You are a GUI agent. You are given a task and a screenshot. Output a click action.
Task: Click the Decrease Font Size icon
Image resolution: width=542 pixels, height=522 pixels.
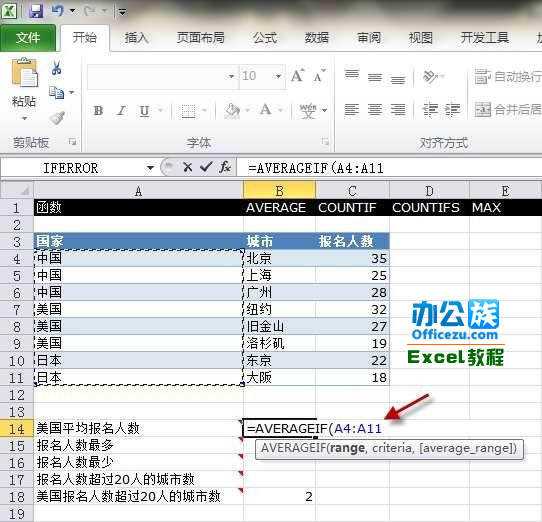[319, 76]
